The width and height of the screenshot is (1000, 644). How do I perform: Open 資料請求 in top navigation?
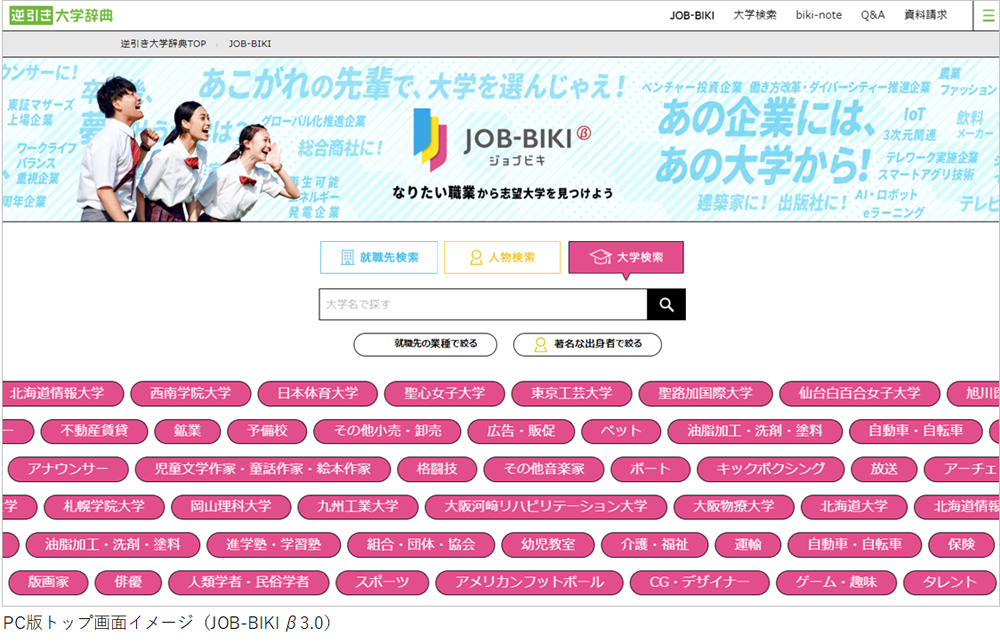coord(925,15)
